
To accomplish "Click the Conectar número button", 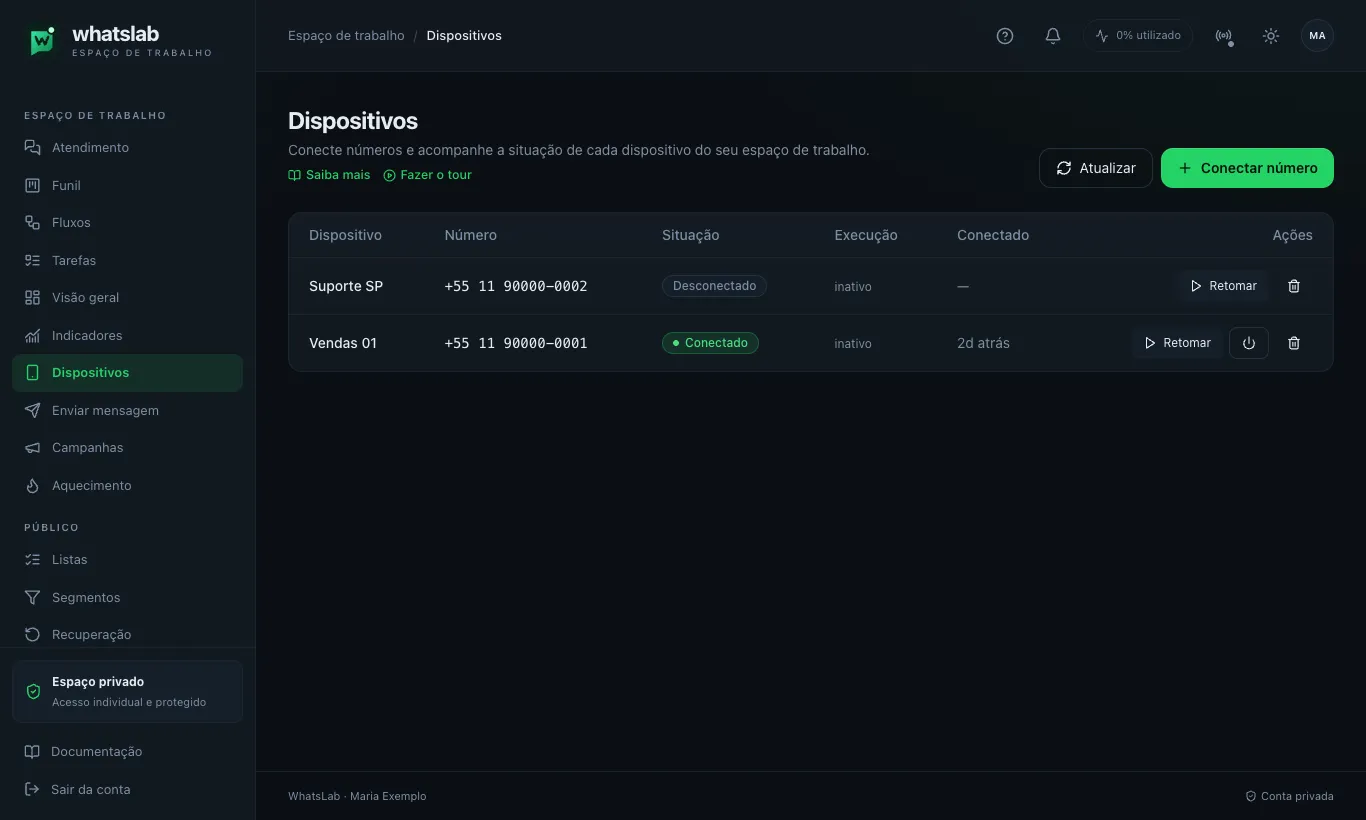I will coord(1247,168).
